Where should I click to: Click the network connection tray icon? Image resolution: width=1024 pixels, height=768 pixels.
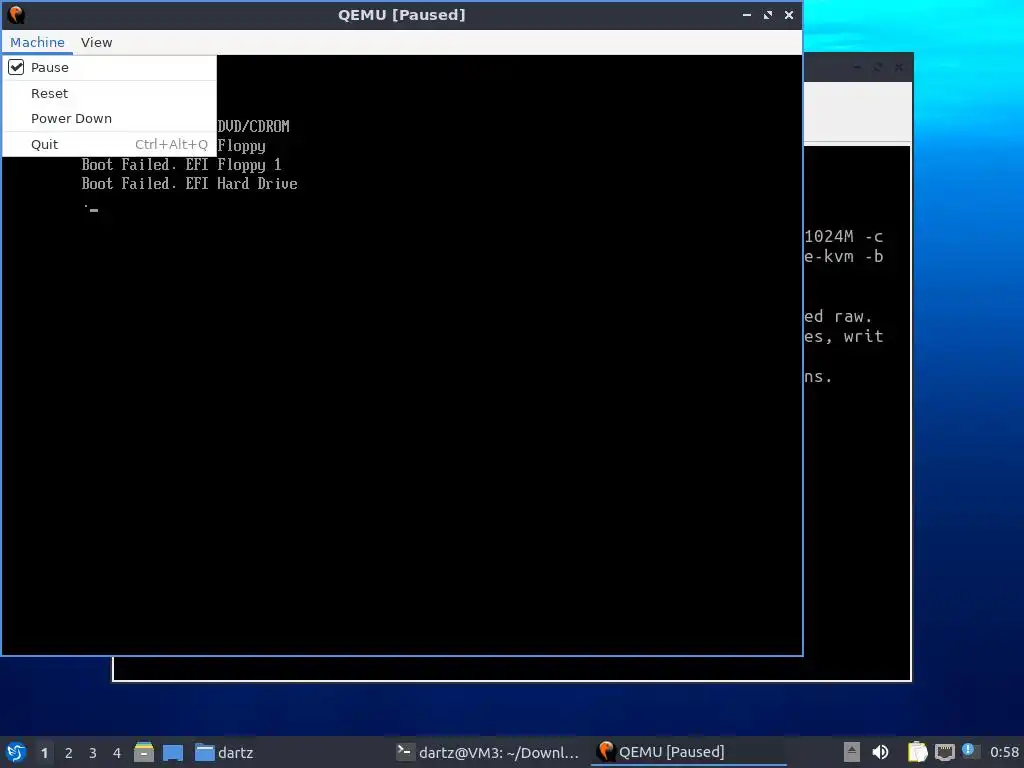click(945, 753)
